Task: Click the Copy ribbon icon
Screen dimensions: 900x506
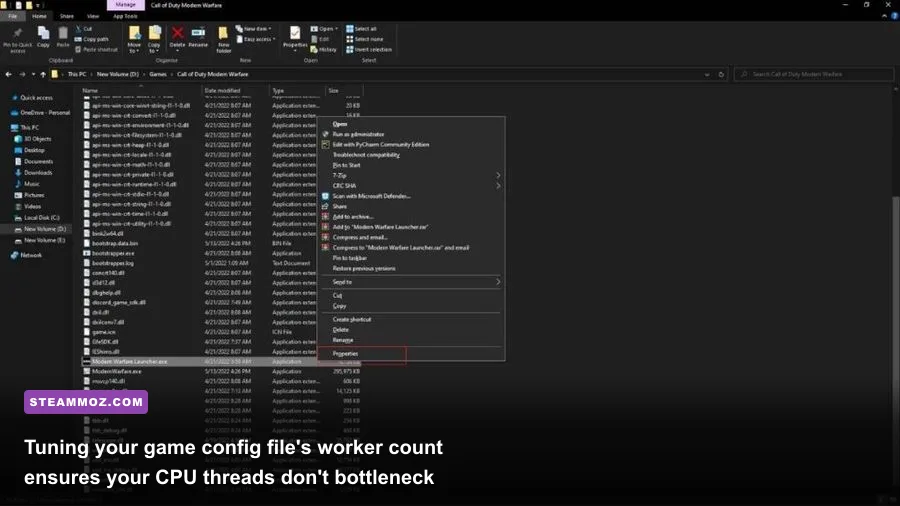Action: point(43,33)
